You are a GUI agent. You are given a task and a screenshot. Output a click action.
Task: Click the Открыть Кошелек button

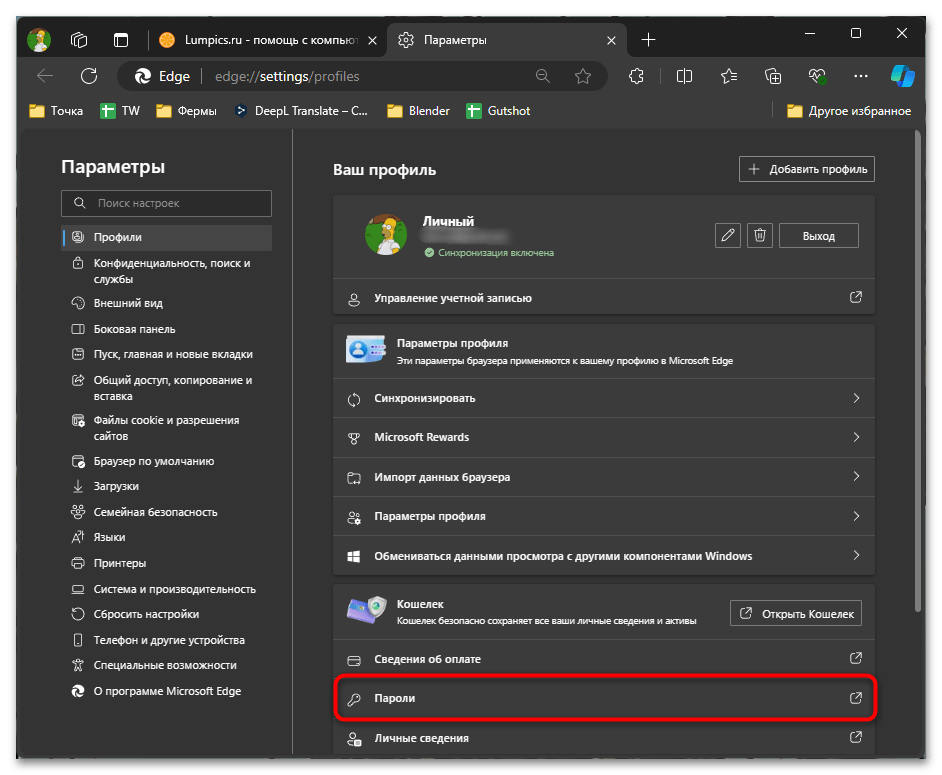[x=796, y=613]
